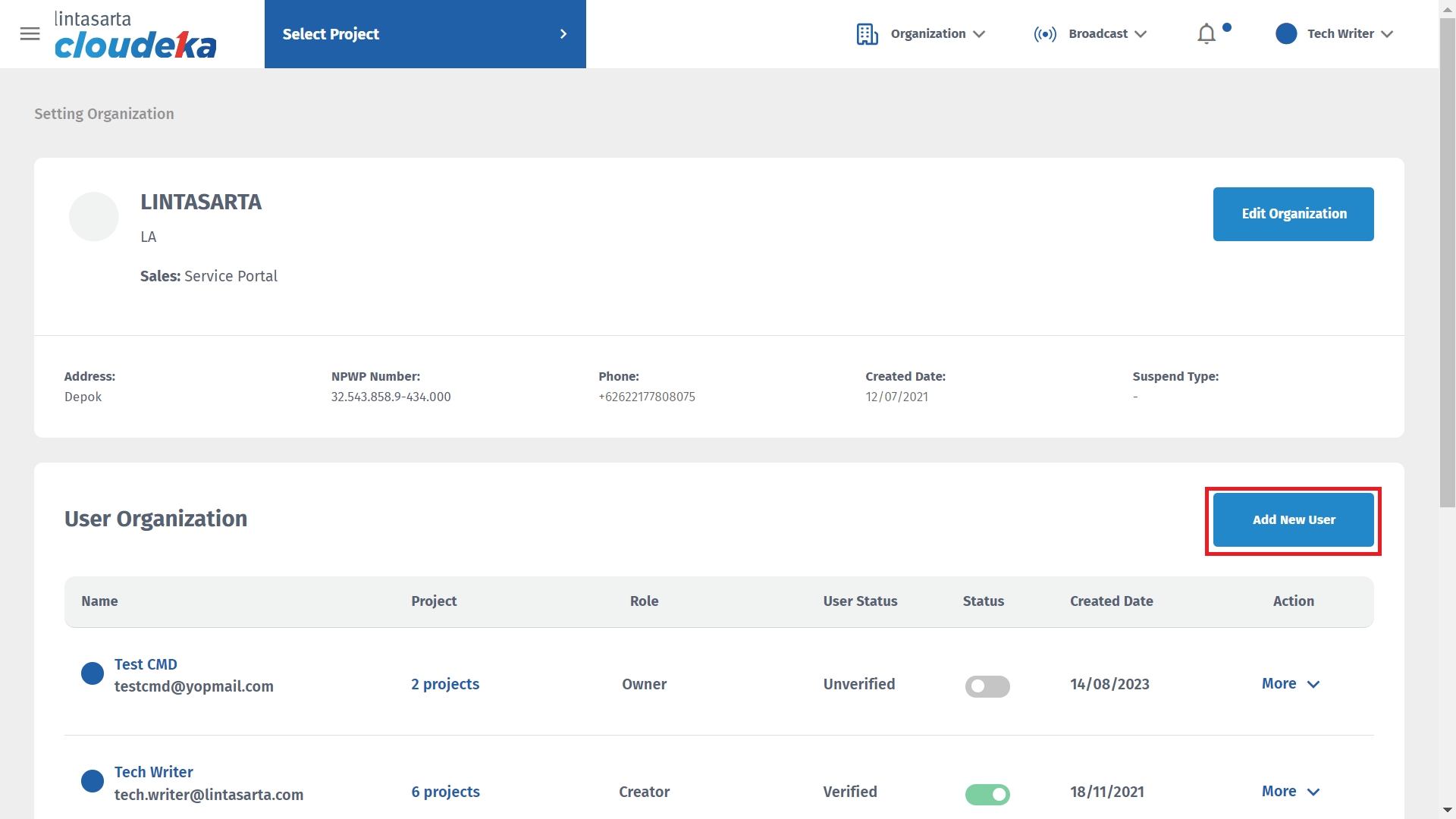Click the Organization building icon
The width and height of the screenshot is (1456, 819).
pyautogui.click(x=867, y=34)
